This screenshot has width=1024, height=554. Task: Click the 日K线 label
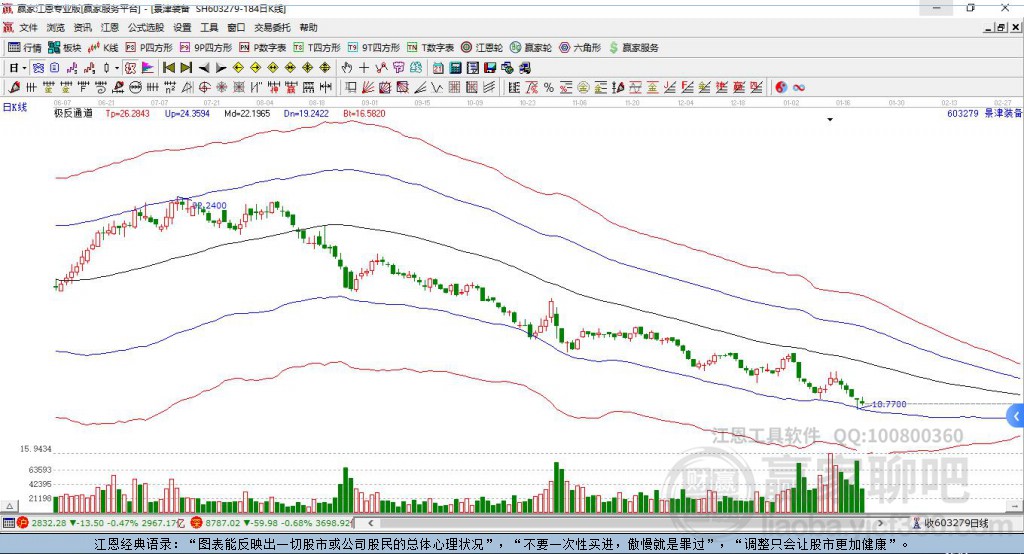tap(14, 107)
